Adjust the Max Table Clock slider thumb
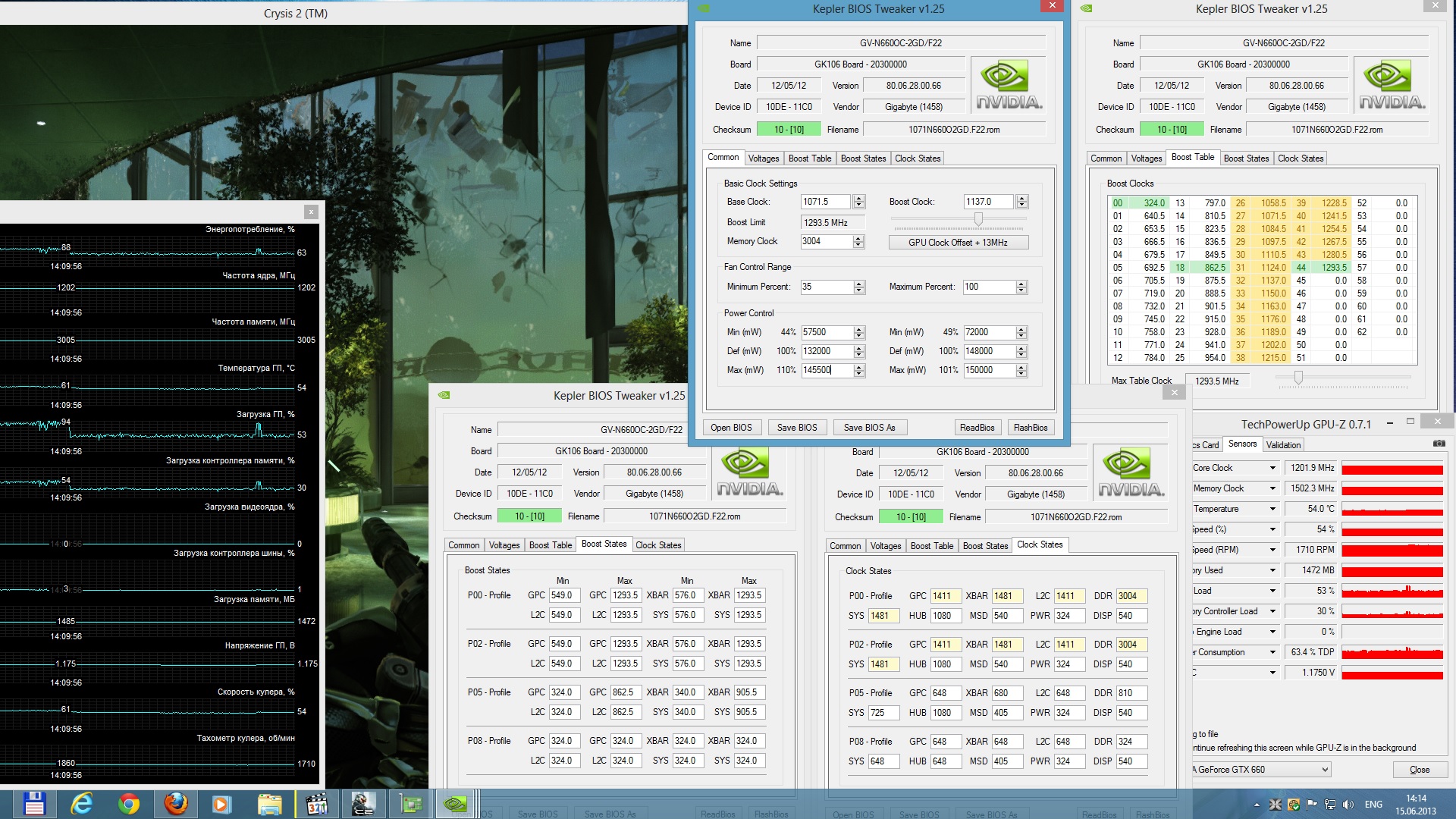The height and width of the screenshot is (819, 1456). (x=1298, y=378)
